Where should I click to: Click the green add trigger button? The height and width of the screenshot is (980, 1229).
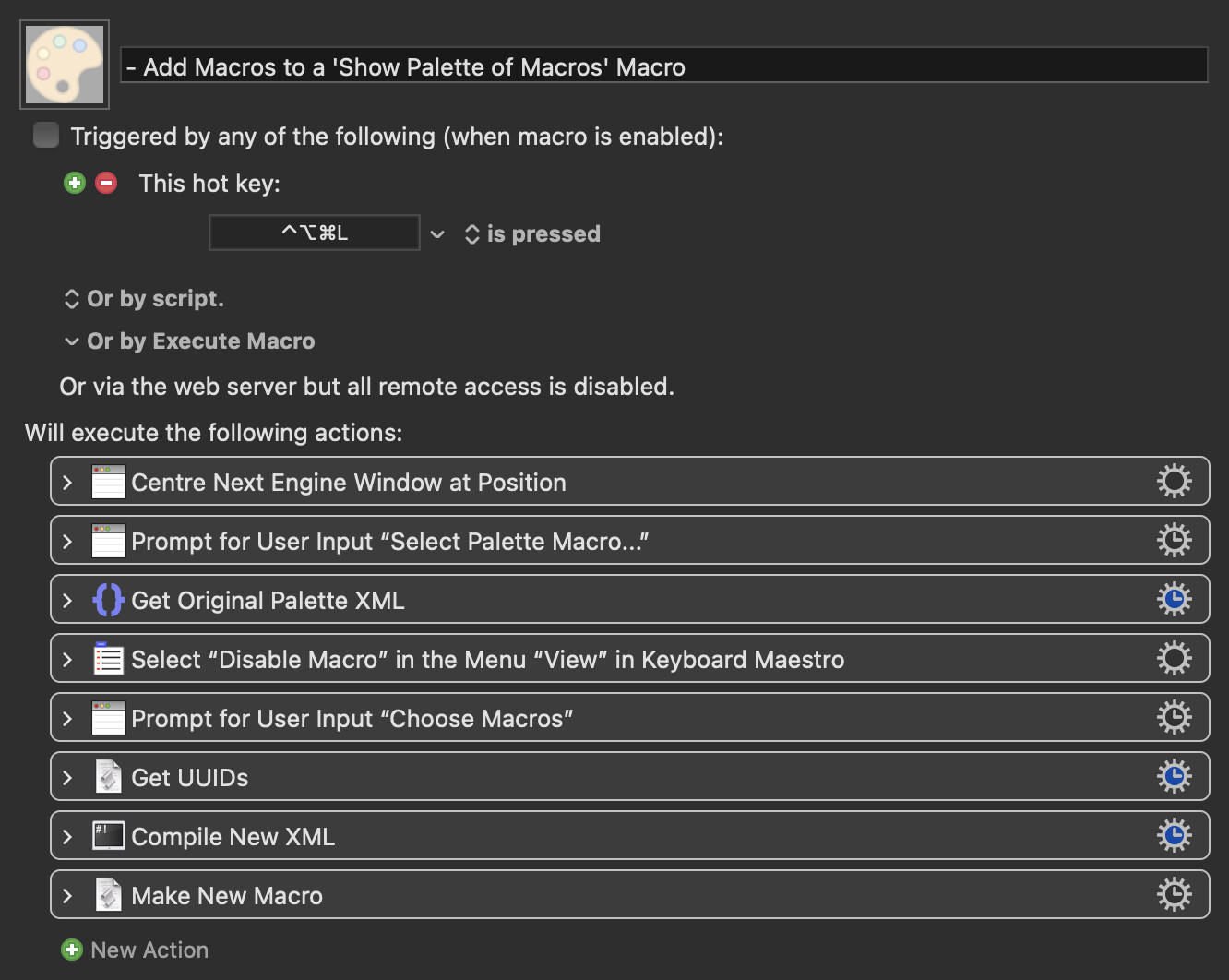(75, 183)
